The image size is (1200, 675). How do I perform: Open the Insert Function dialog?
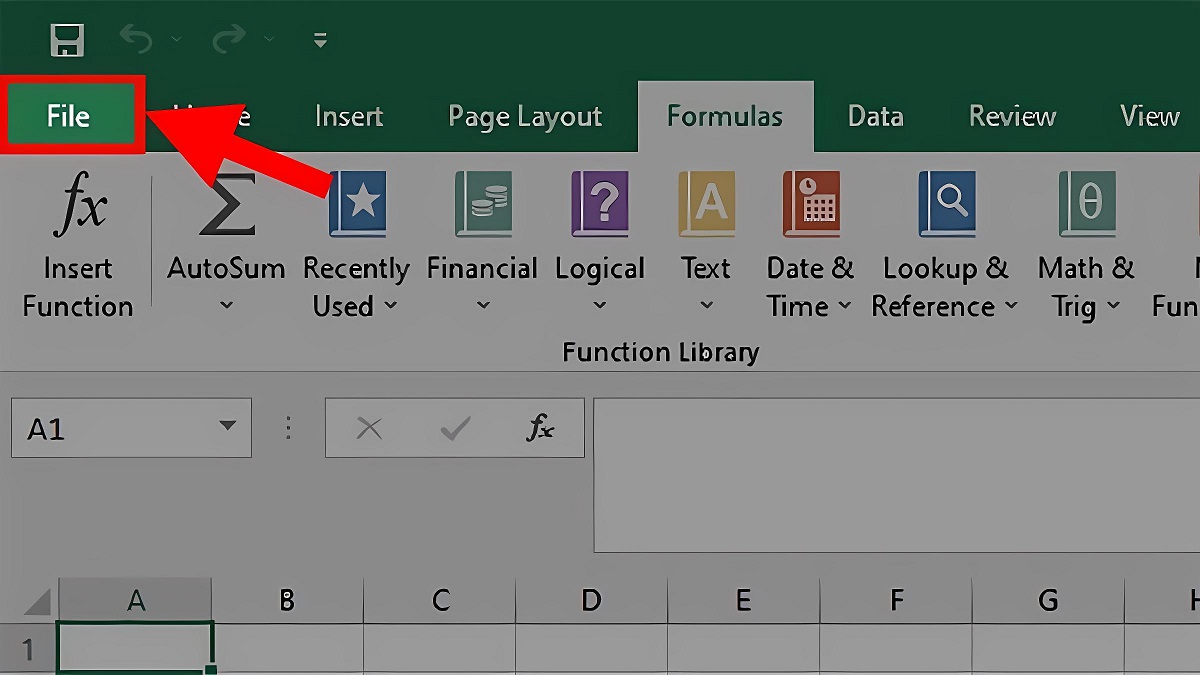(78, 240)
